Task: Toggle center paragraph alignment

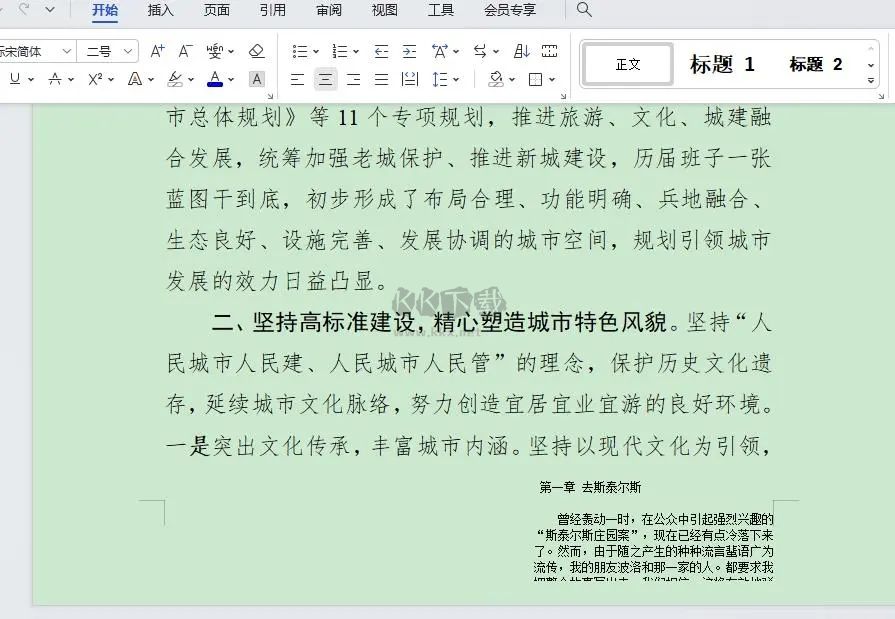Action: pos(325,79)
